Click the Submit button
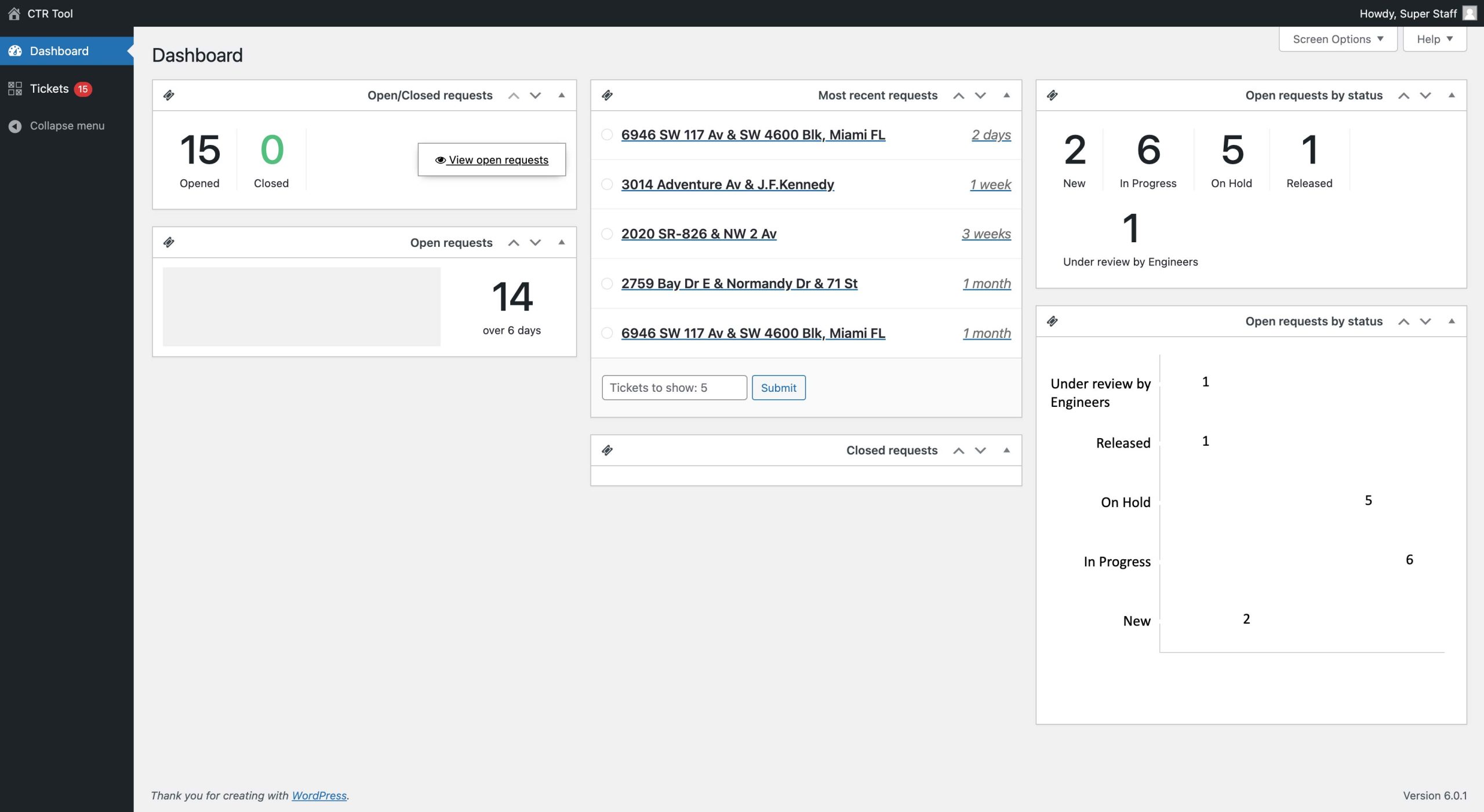The height and width of the screenshot is (812, 1484). (779, 388)
